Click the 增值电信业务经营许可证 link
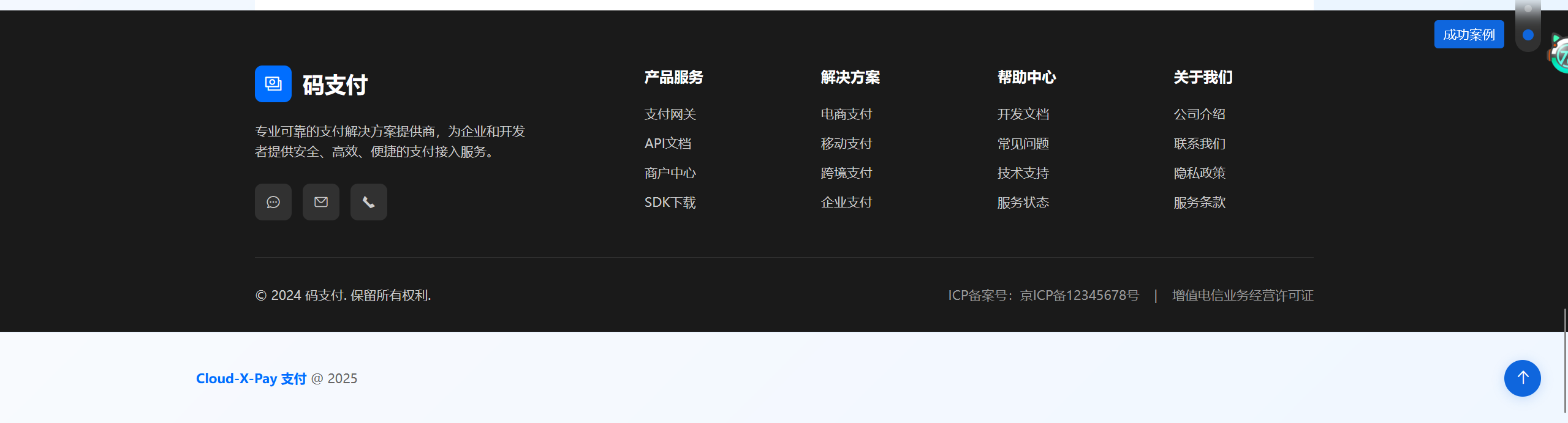 tap(1242, 296)
